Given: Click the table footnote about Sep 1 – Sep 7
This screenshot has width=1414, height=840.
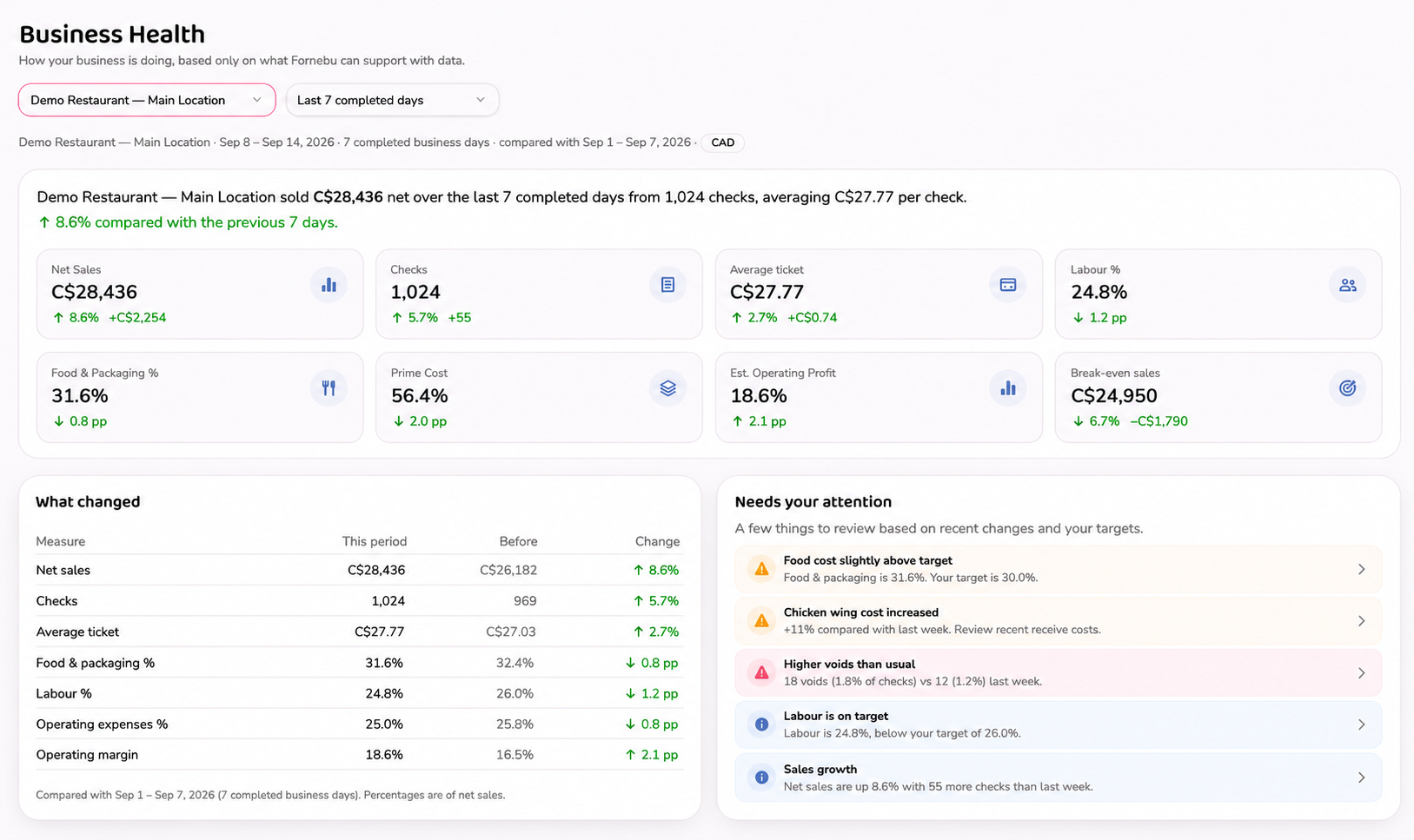Looking at the screenshot, I should point(270,795).
